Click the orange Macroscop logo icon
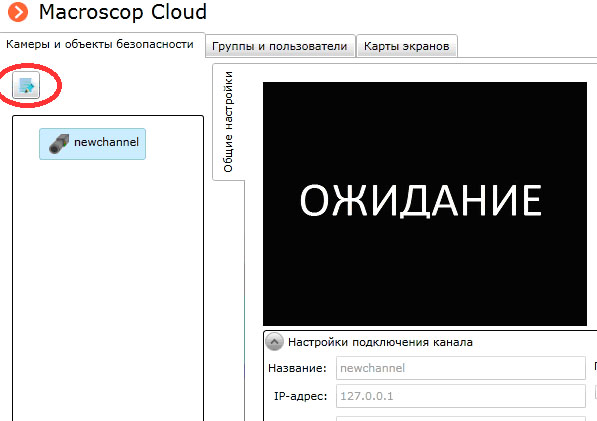 coord(18,12)
